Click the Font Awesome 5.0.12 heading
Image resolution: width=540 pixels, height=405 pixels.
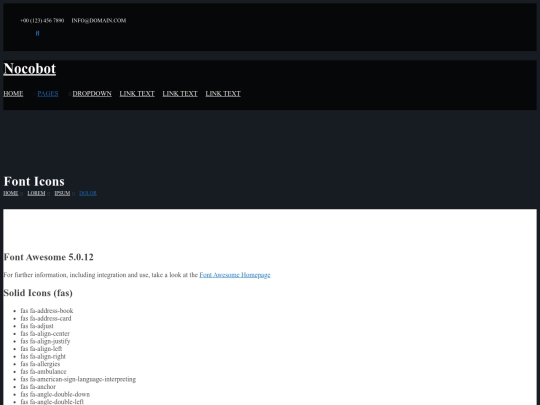click(x=49, y=257)
